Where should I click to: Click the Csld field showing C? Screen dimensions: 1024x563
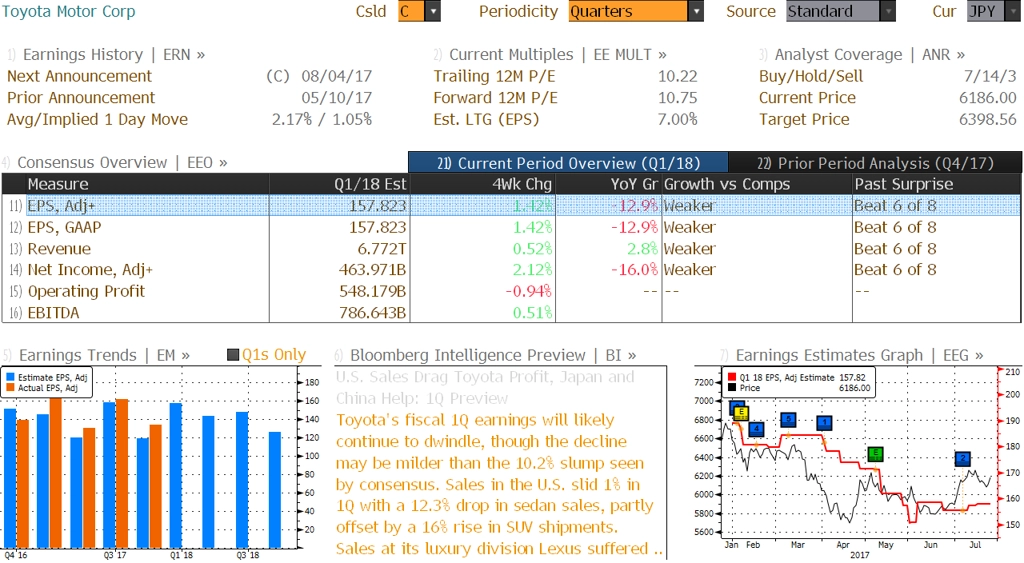tap(411, 11)
